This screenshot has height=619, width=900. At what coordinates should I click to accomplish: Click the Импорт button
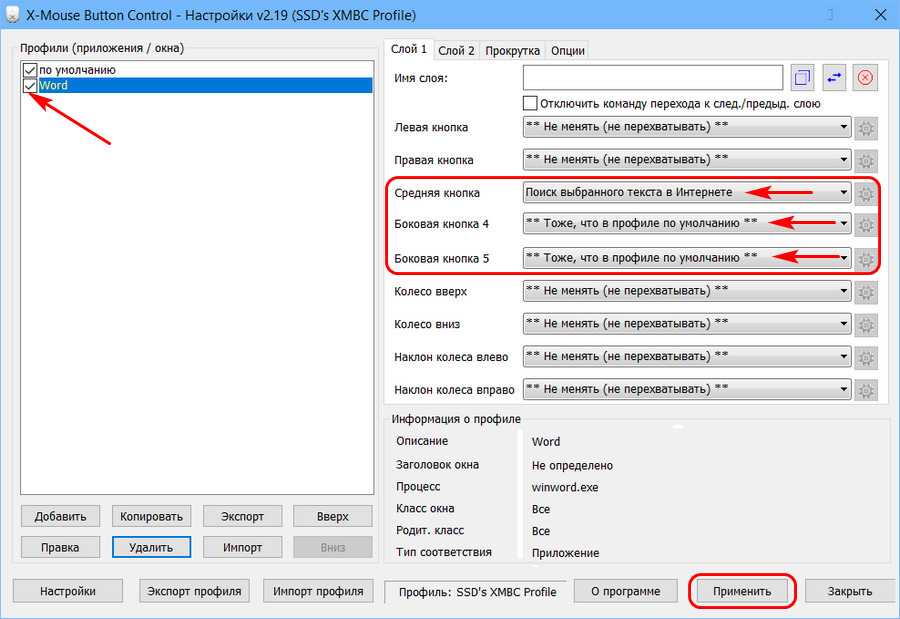[x=242, y=547]
